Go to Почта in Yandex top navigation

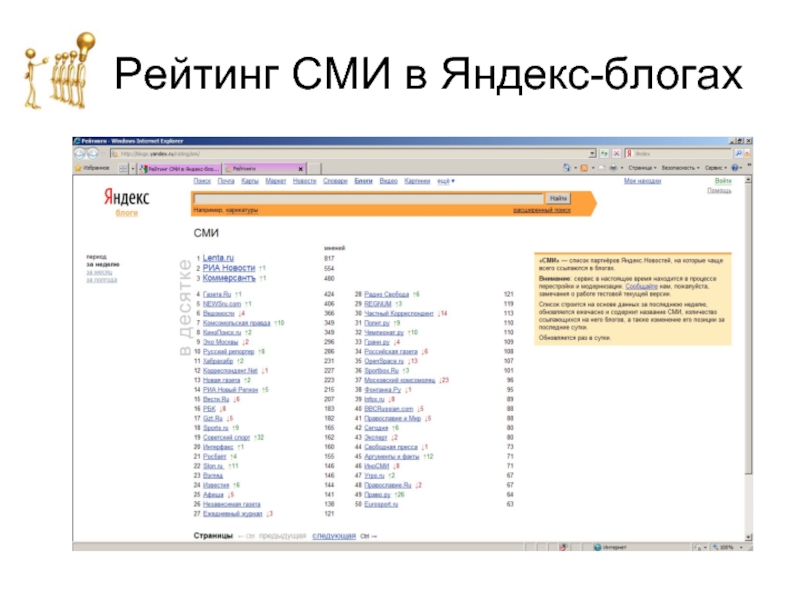(x=226, y=181)
